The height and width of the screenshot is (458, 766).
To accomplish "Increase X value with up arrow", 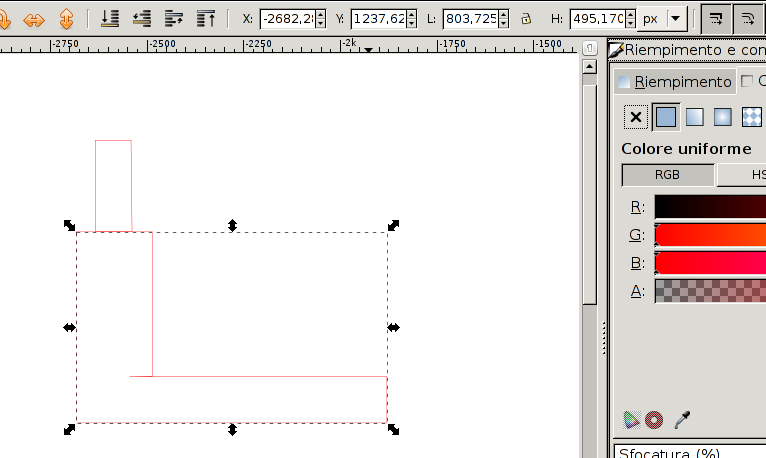I will point(320,15).
